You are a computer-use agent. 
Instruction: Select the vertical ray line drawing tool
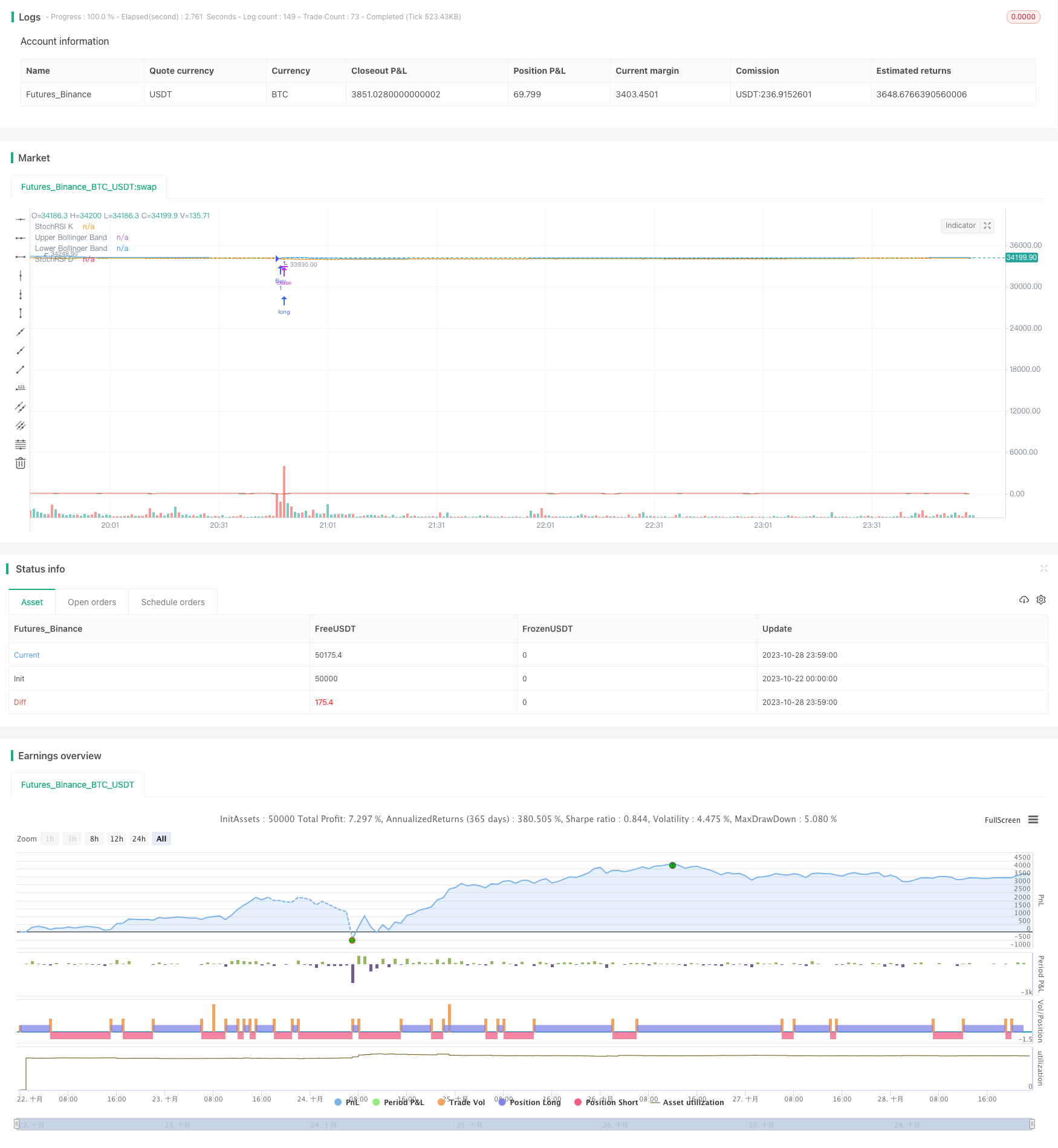21,294
